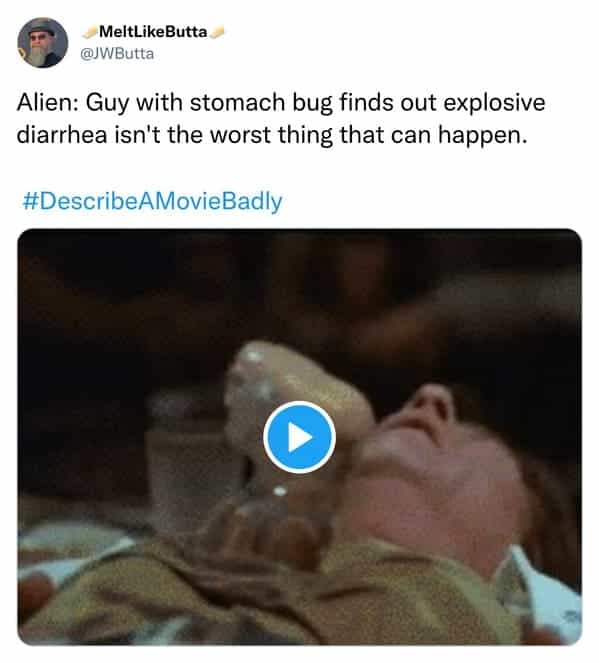Click the butter emoji before MeltLikeButta
This screenshot has width=599, height=663.
(90, 32)
